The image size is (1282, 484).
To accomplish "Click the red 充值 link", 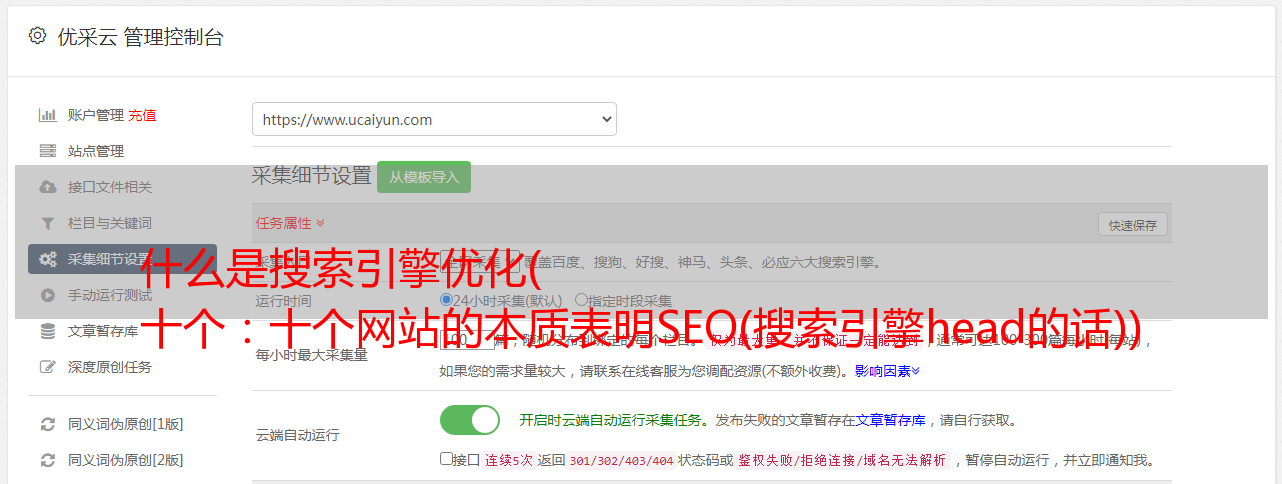I will point(142,115).
